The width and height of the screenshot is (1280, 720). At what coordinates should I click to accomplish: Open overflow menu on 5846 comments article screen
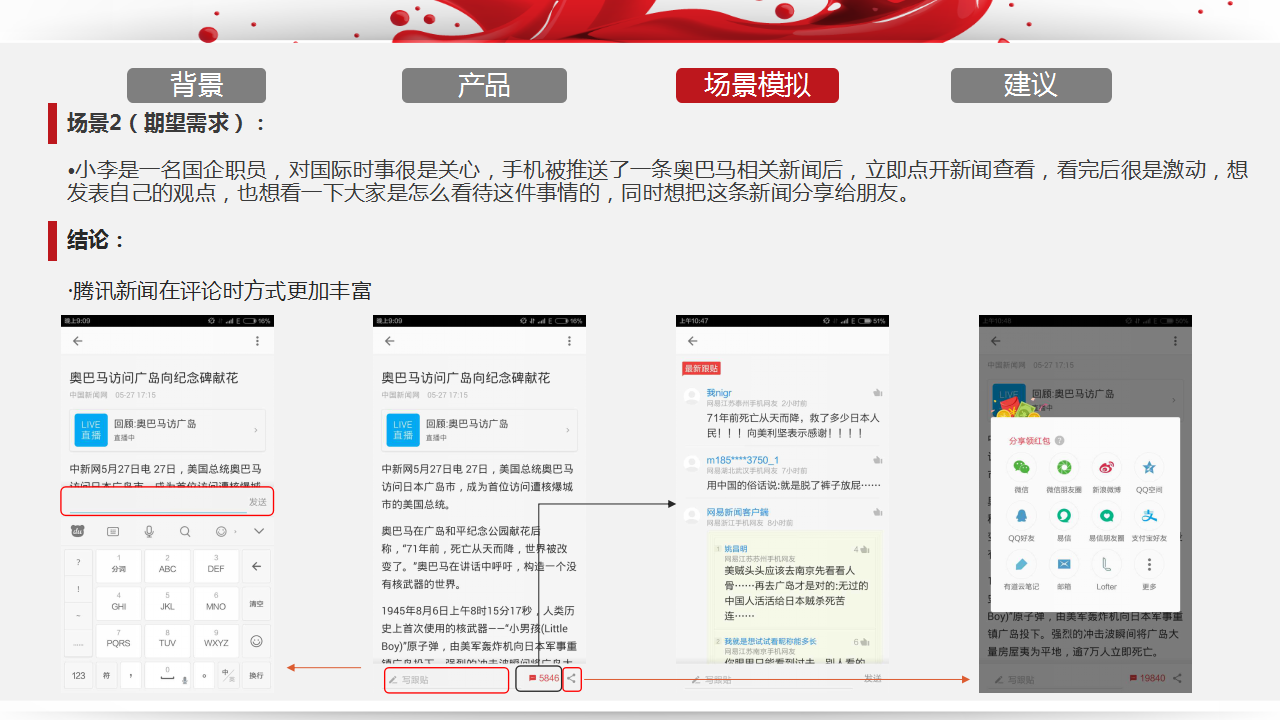[x=569, y=341]
